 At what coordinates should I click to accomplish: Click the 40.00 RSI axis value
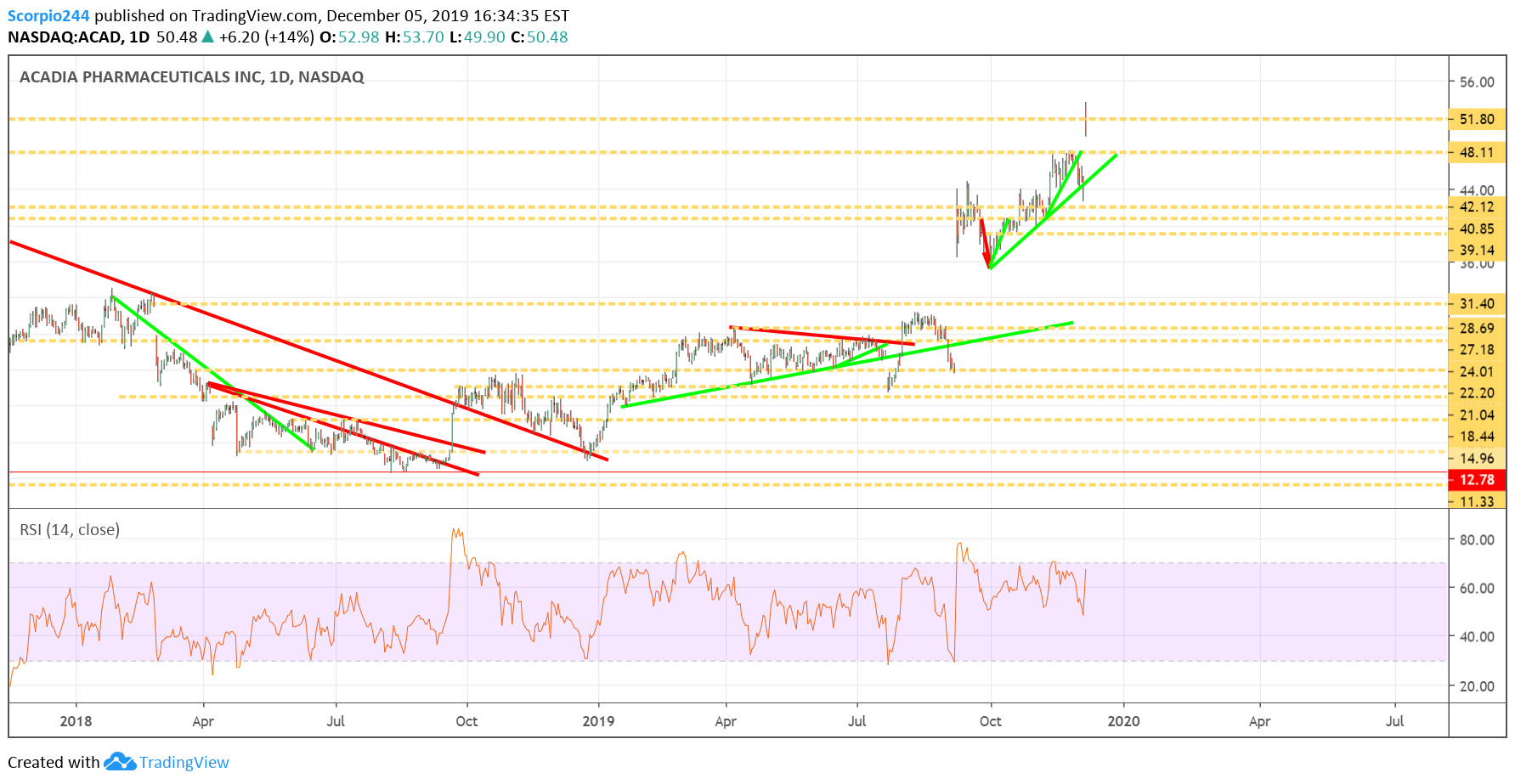[1477, 636]
